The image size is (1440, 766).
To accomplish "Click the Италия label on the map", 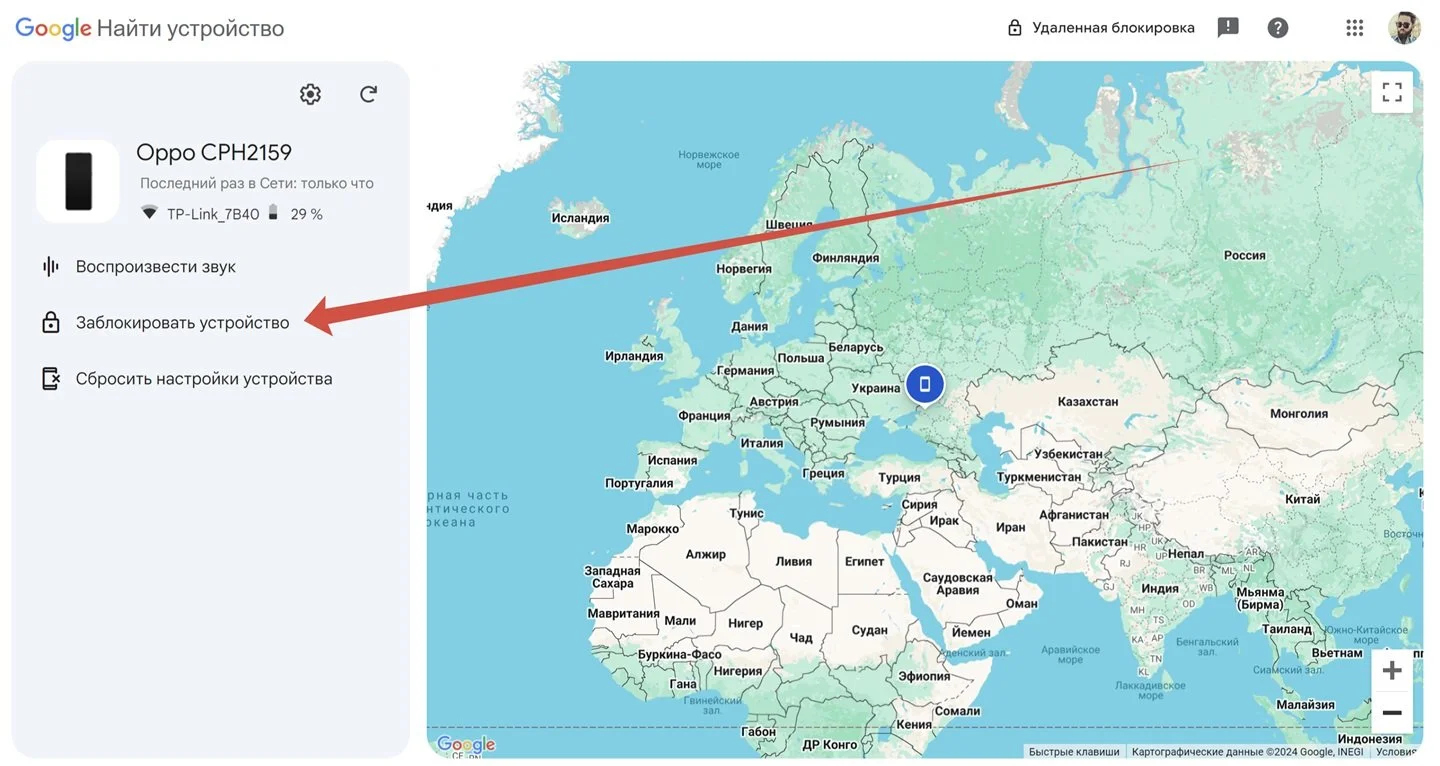I will (762, 444).
